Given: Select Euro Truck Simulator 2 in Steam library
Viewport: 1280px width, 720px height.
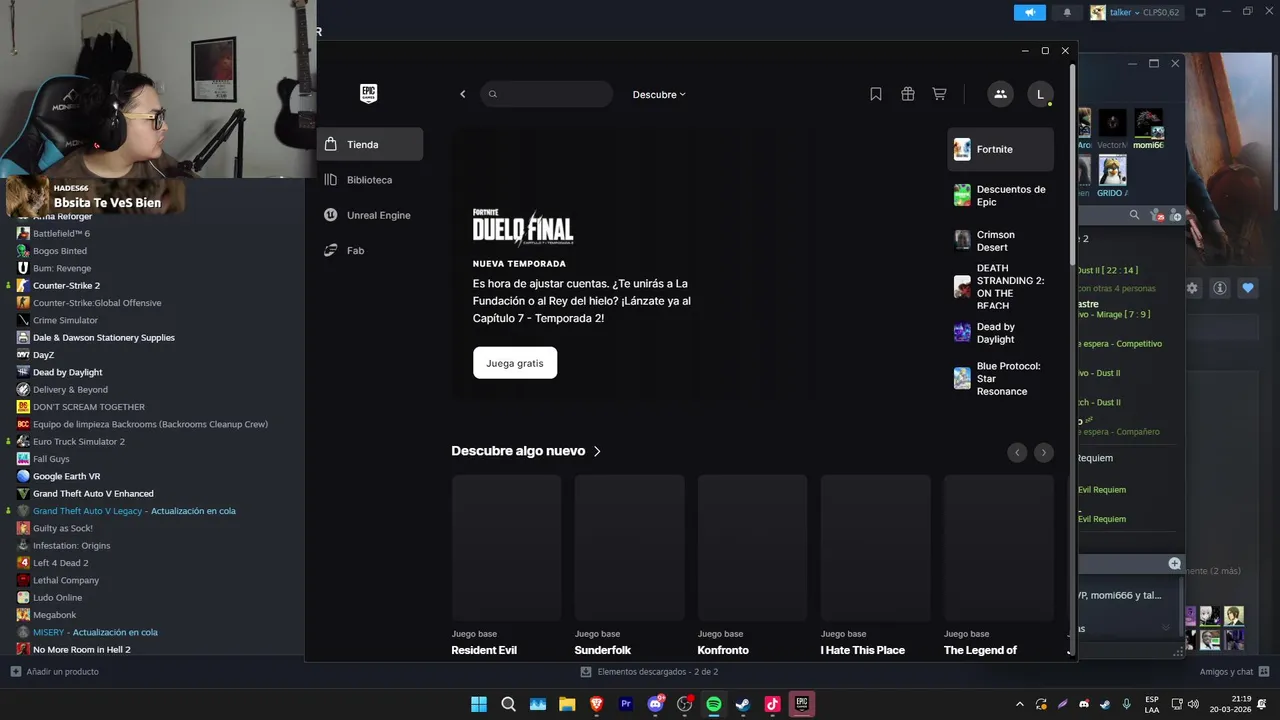Looking at the screenshot, I should [x=78, y=441].
